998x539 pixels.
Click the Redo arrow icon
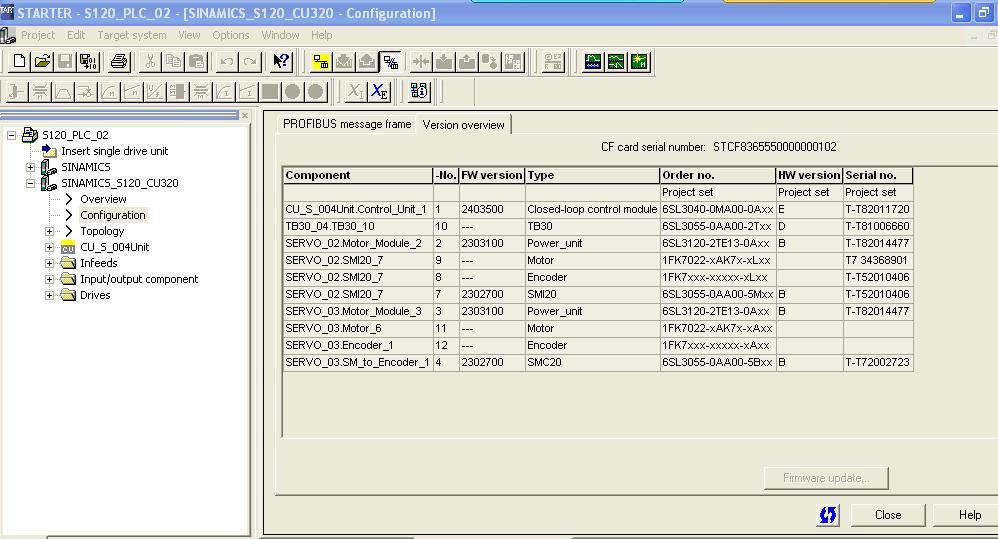(x=250, y=62)
